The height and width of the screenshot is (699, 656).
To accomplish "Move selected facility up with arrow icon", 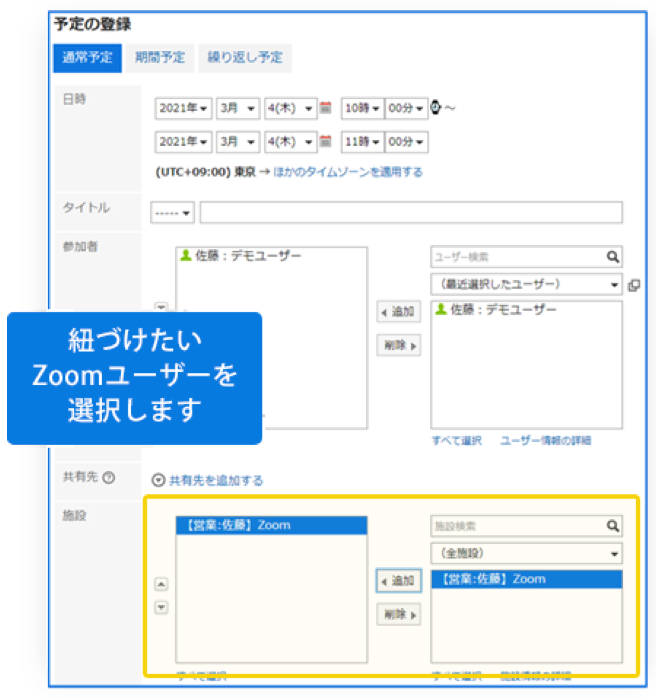I will [160, 585].
